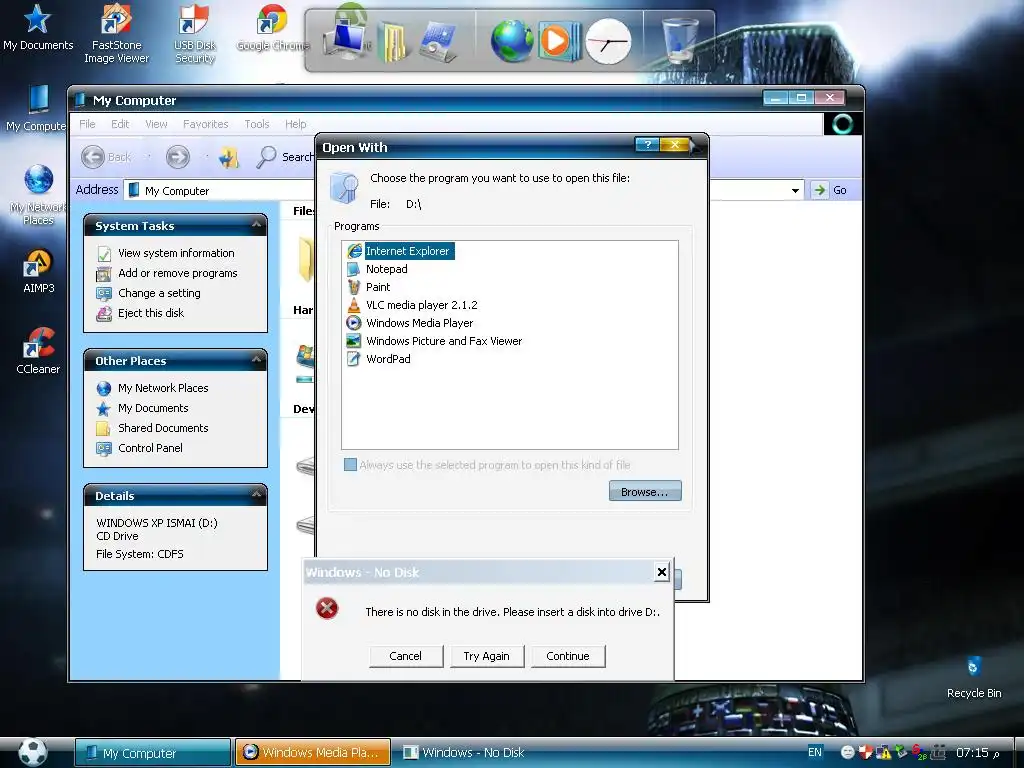This screenshot has height=768, width=1024.
Task: Click Forward arrow in My Computer toolbar
Action: (x=178, y=157)
